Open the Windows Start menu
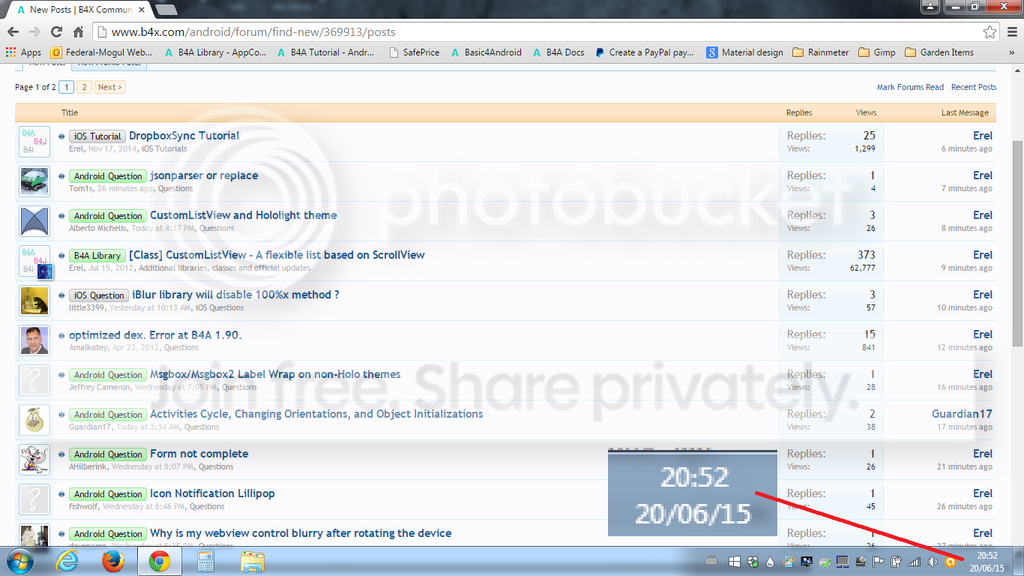The height and width of the screenshot is (576, 1024). pyautogui.click(x=20, y=561)
